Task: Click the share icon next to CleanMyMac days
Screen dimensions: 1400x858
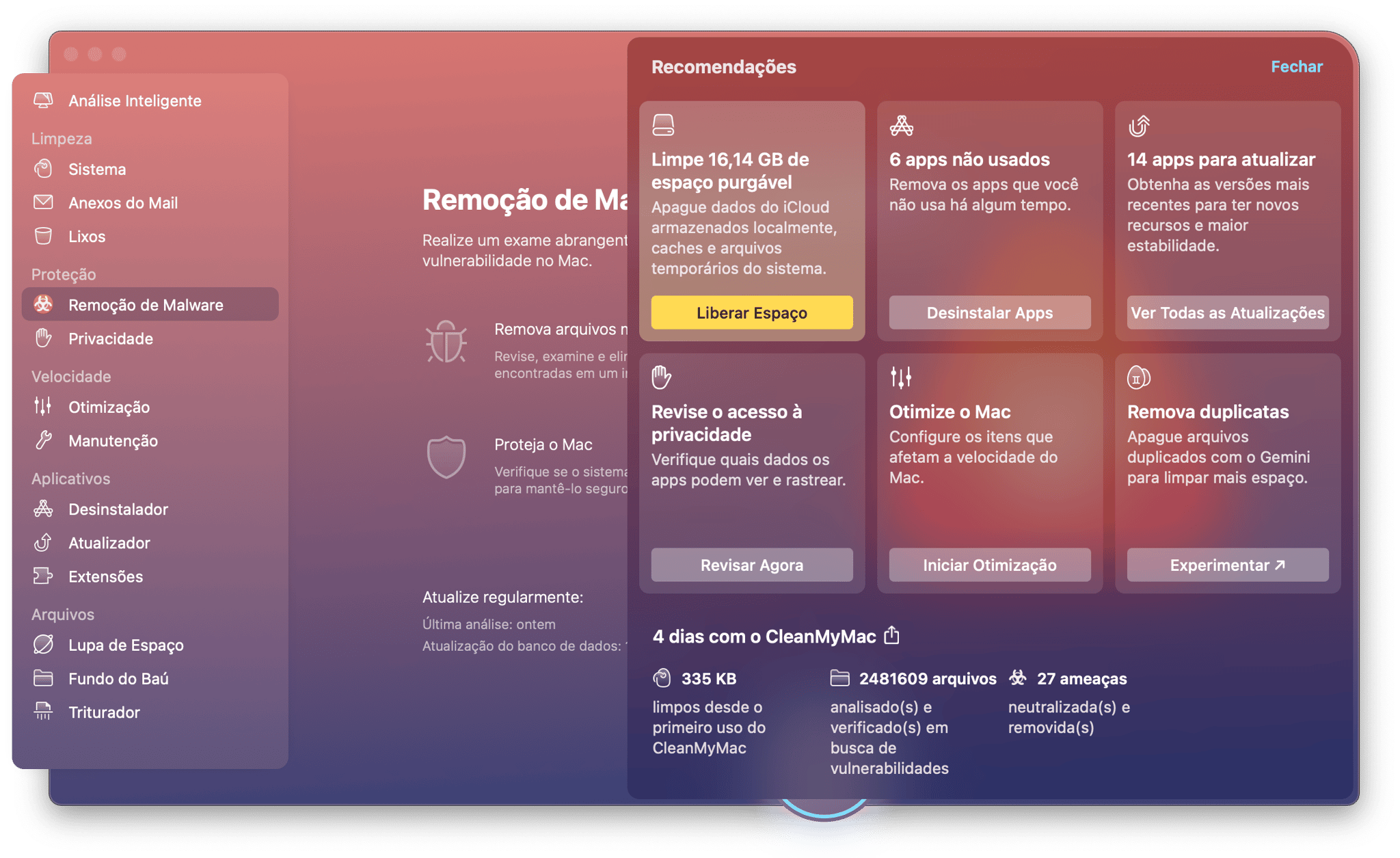Action: point(891,636)
